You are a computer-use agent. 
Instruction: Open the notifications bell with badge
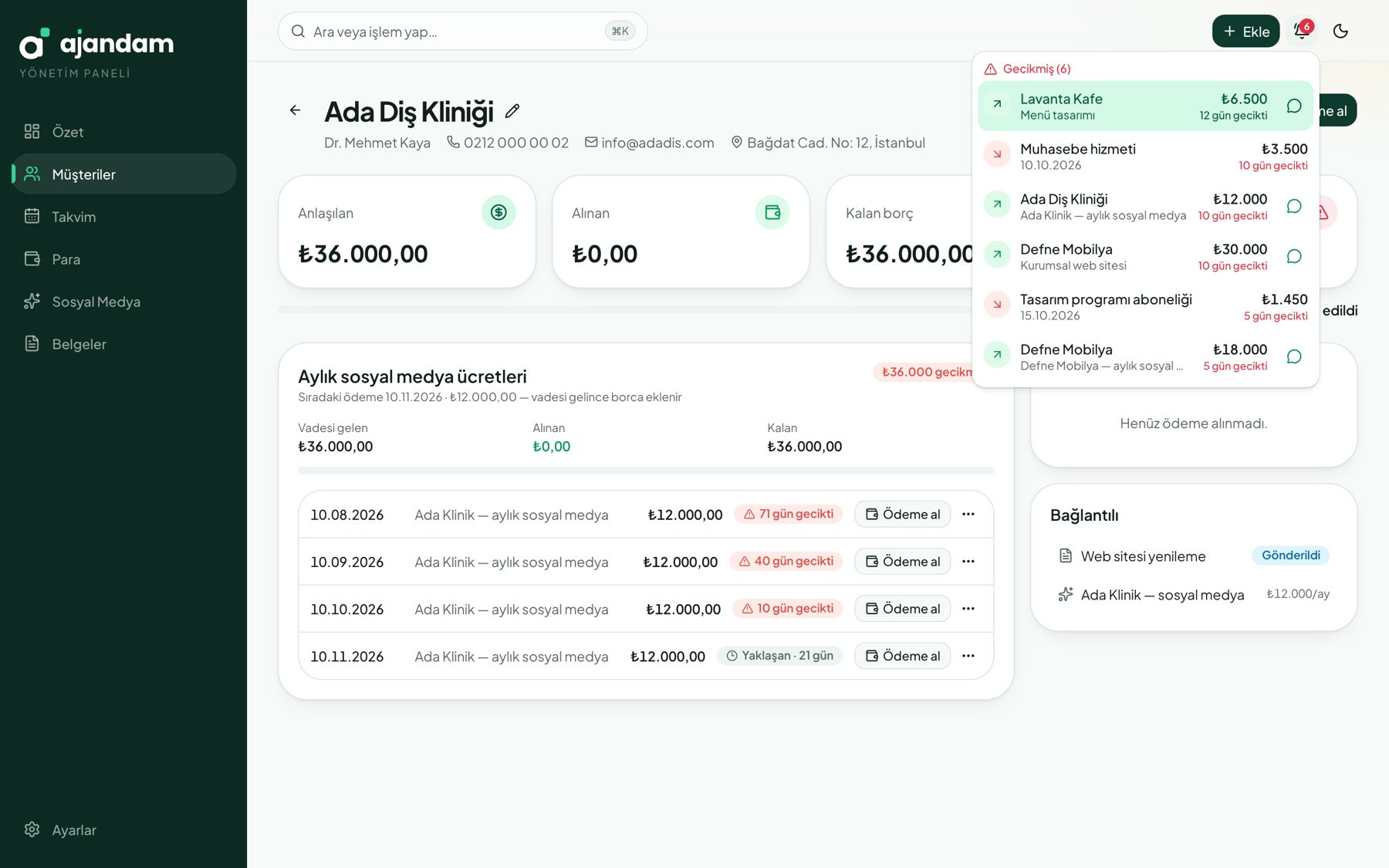click(1302, 31)
